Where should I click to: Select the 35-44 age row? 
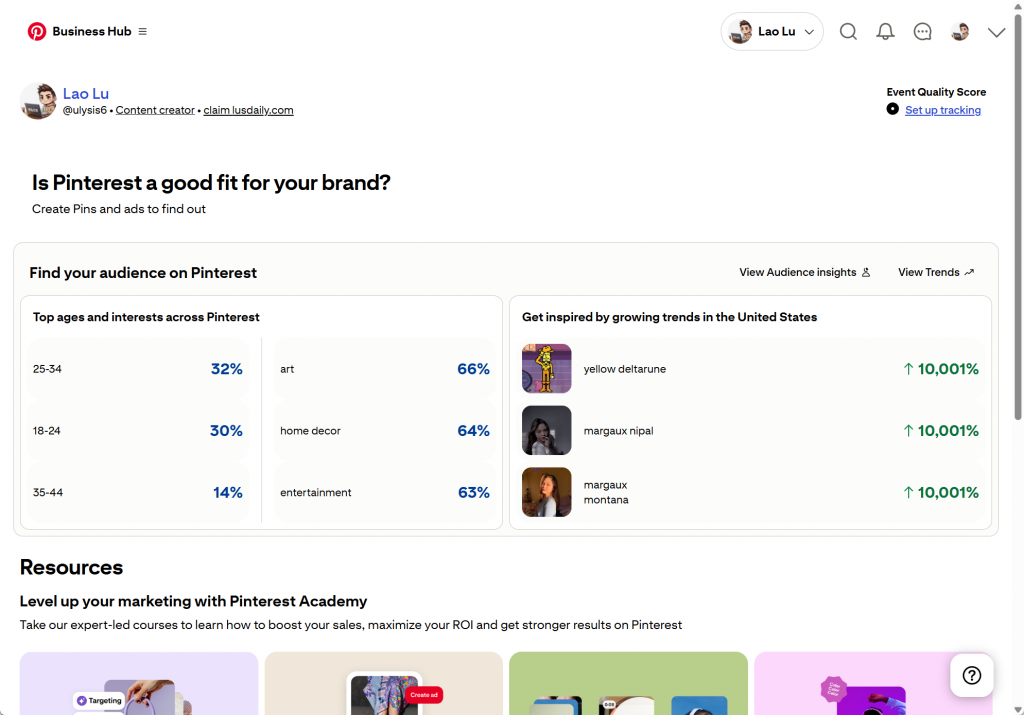138,492
